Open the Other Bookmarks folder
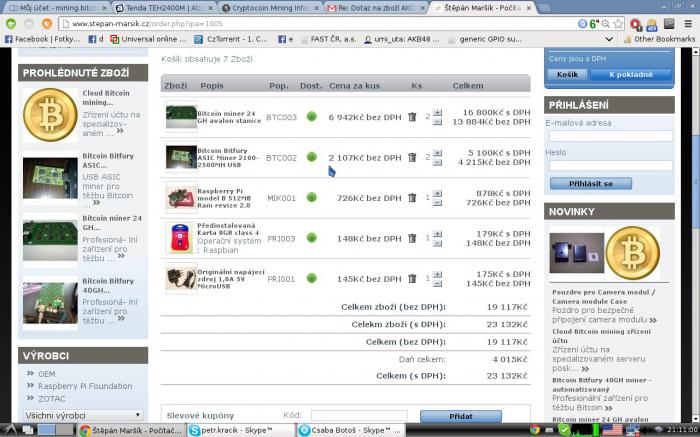Image resolution: width=700 pixels, height=437 pixels. [659, 39]
